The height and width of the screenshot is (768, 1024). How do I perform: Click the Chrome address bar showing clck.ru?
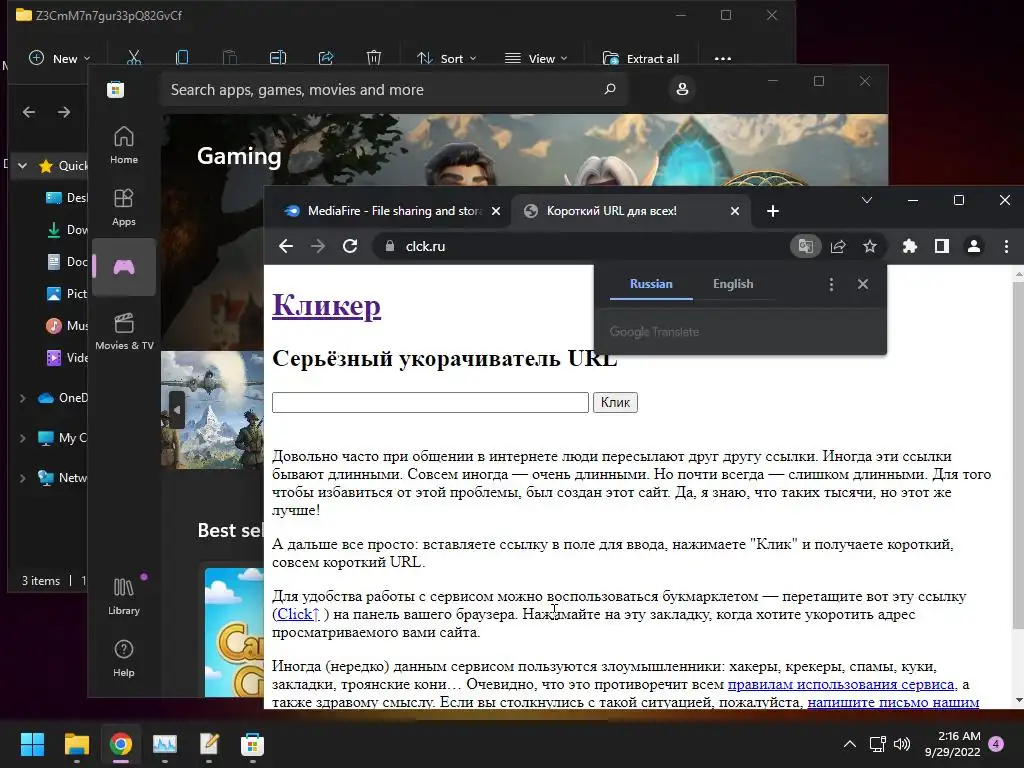coord(583,246)
